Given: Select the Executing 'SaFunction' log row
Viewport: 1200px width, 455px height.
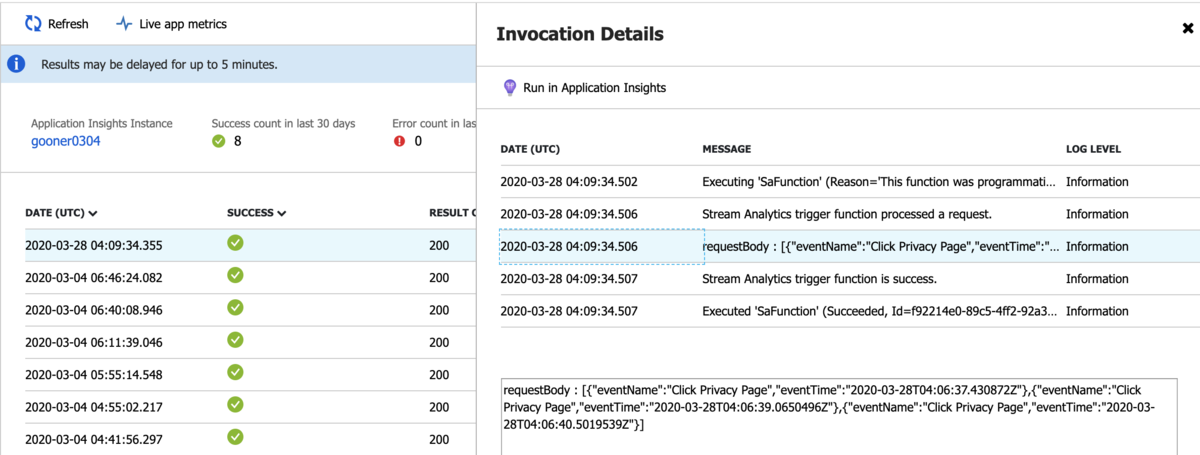Looking at the screenshot, I should pyautogui.click(x=880, y=182).
